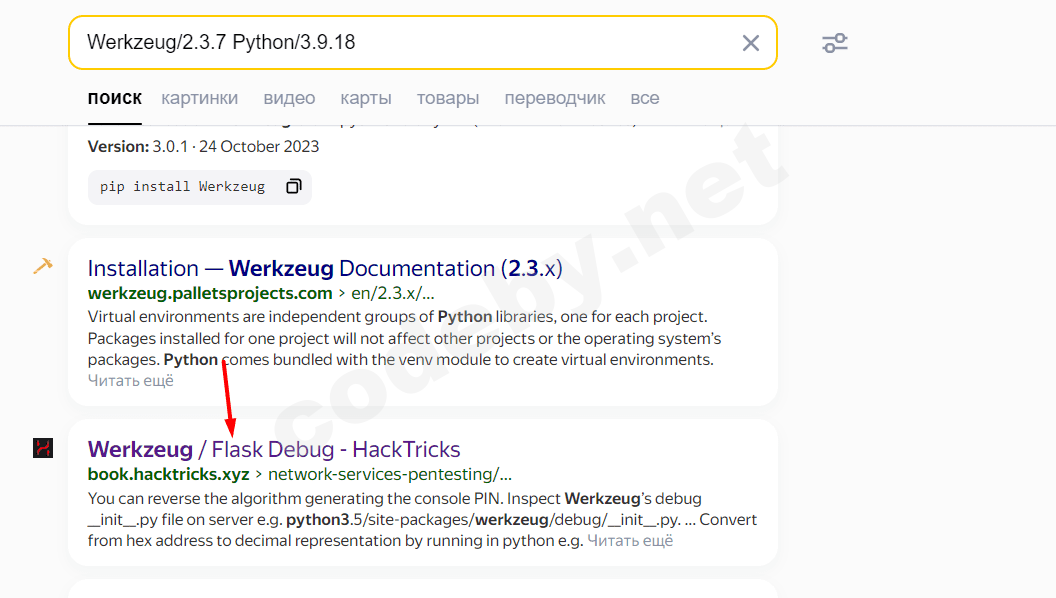Visit werkzeug.palletsprojects.com domain link
This screenshot has height=598, width=1056.
click(210, 293)
